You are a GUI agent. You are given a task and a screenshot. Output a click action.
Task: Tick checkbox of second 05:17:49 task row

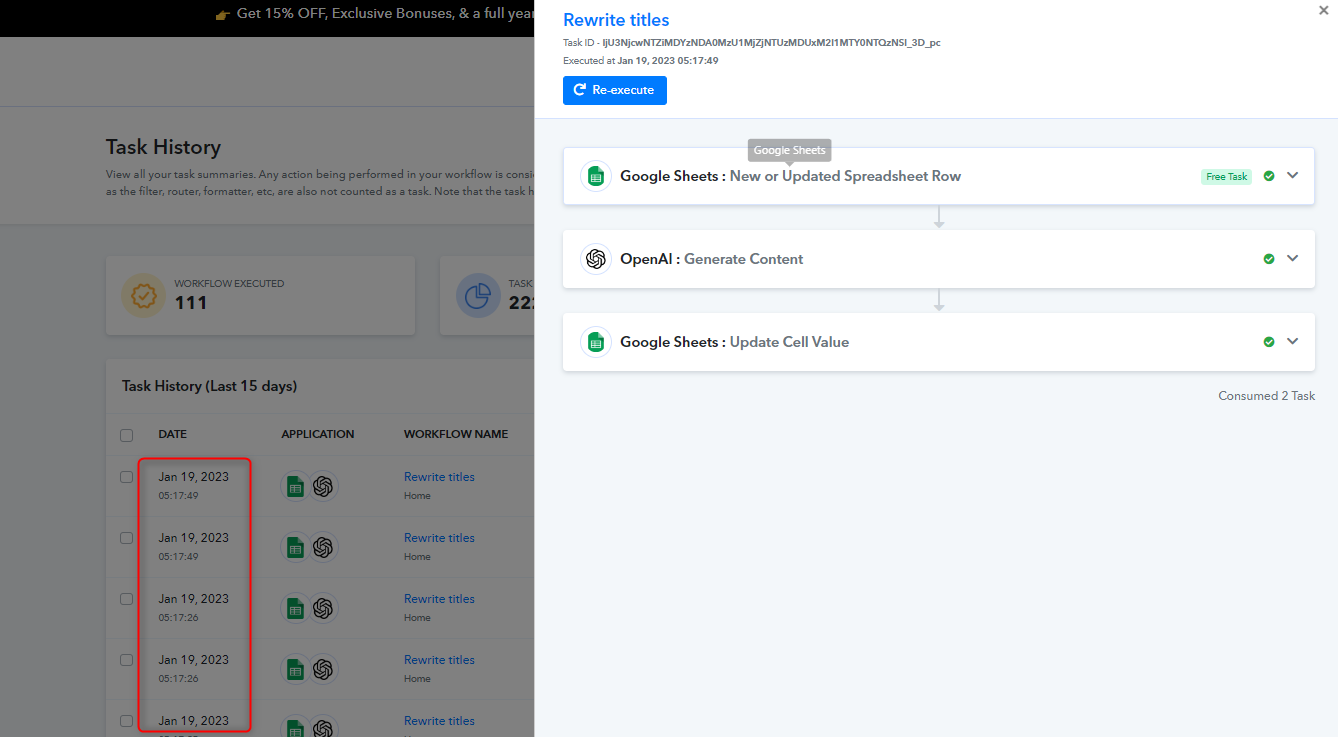tap(126, 538)
